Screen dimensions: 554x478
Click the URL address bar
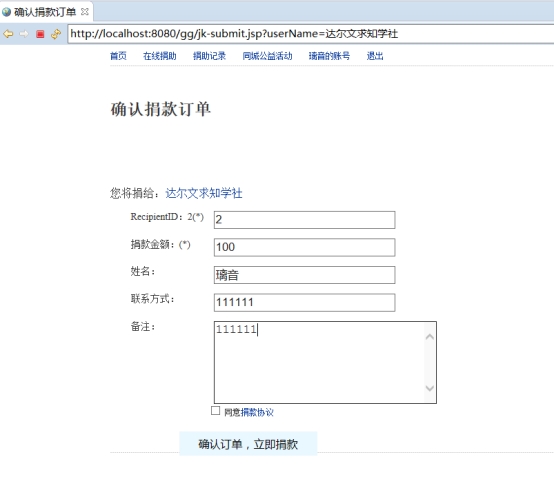pos(311,34)
